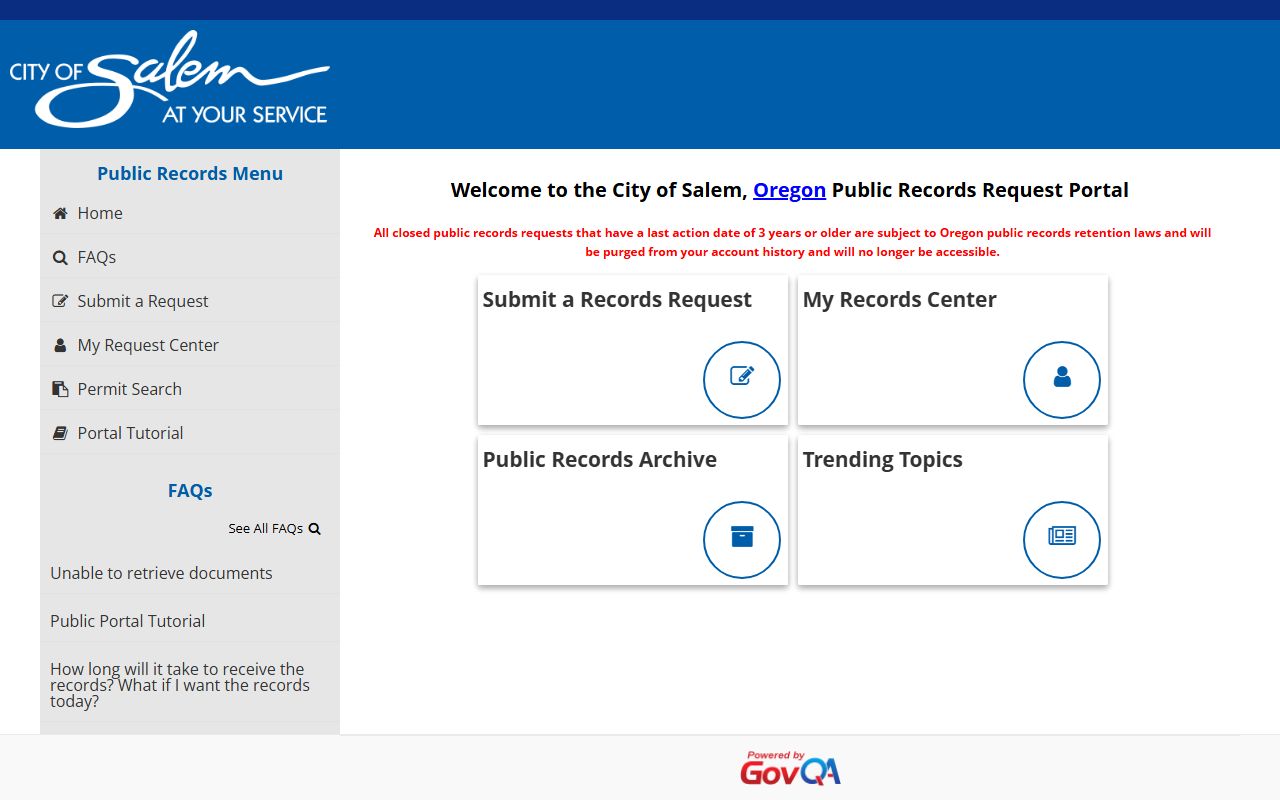Open Home in the Public Records Menu

tap(190, 213)
